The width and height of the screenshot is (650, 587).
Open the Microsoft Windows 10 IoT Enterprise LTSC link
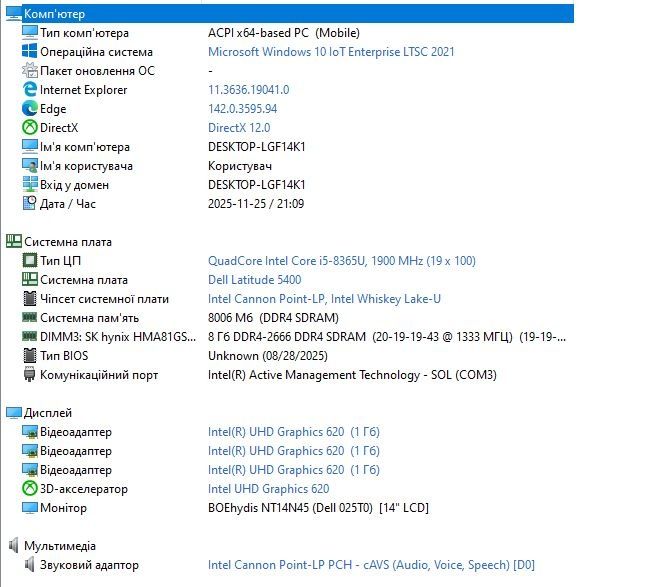click(331, 52)
